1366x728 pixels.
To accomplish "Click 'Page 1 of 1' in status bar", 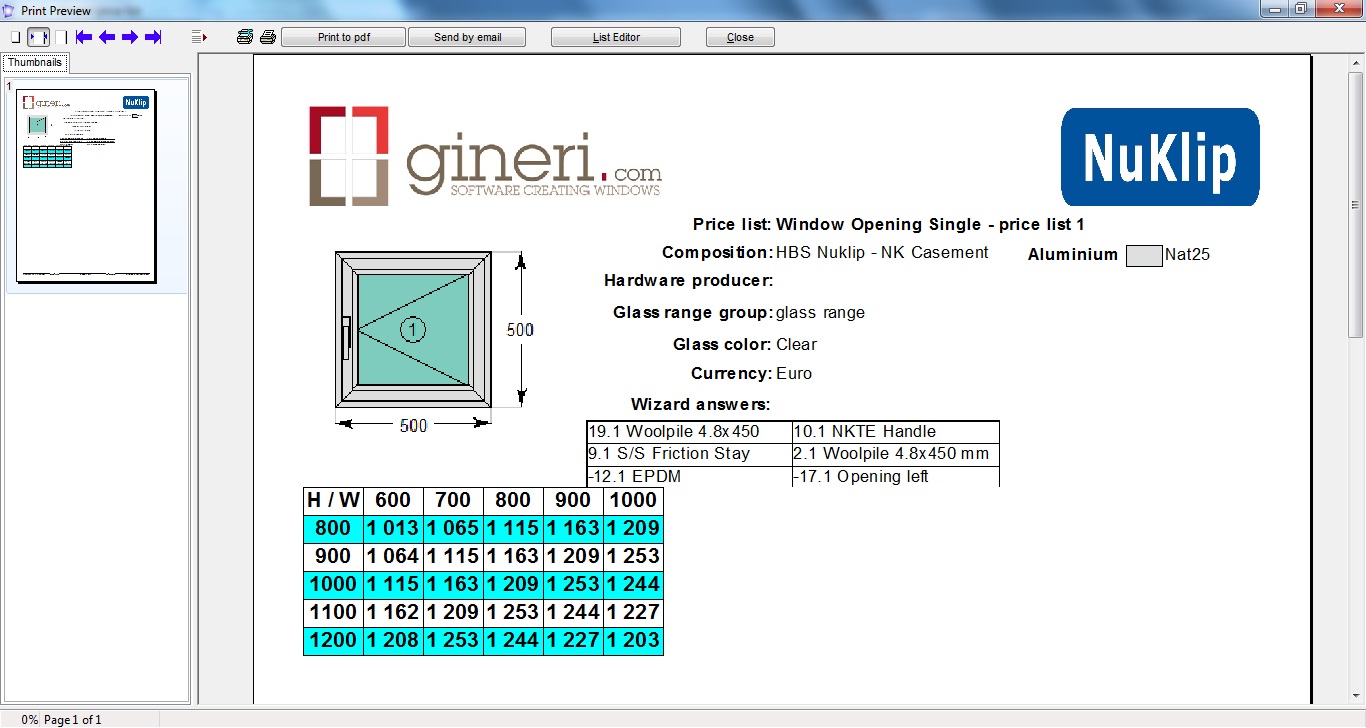I will (x=73, y=720).
